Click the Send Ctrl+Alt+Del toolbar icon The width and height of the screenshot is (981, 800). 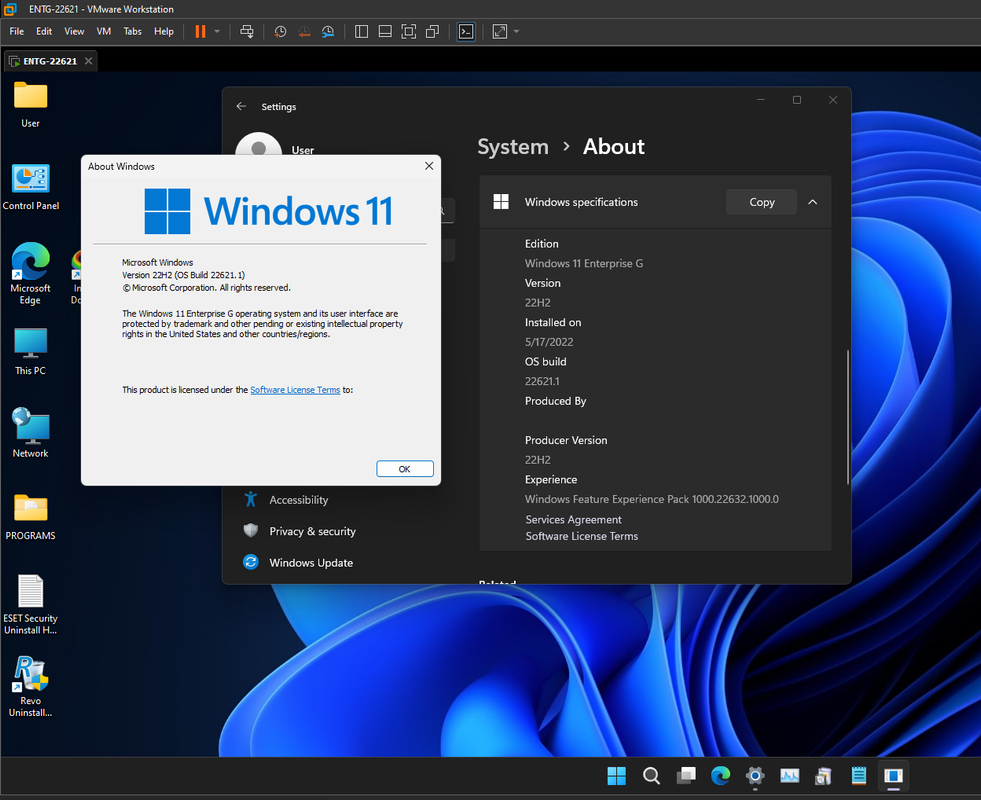click(x=247, y=31)
